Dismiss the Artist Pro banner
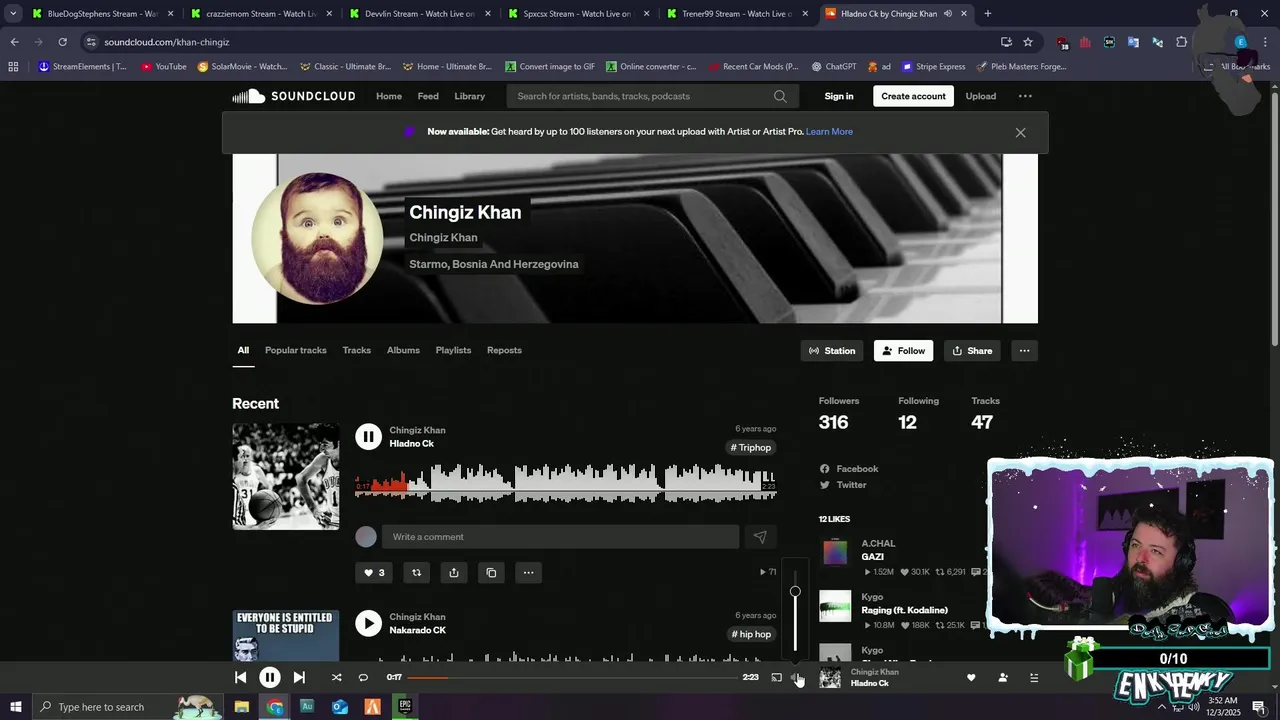Image resolution: width=1280 pixels, height=720 pixels. click(x=1020, y=132)
